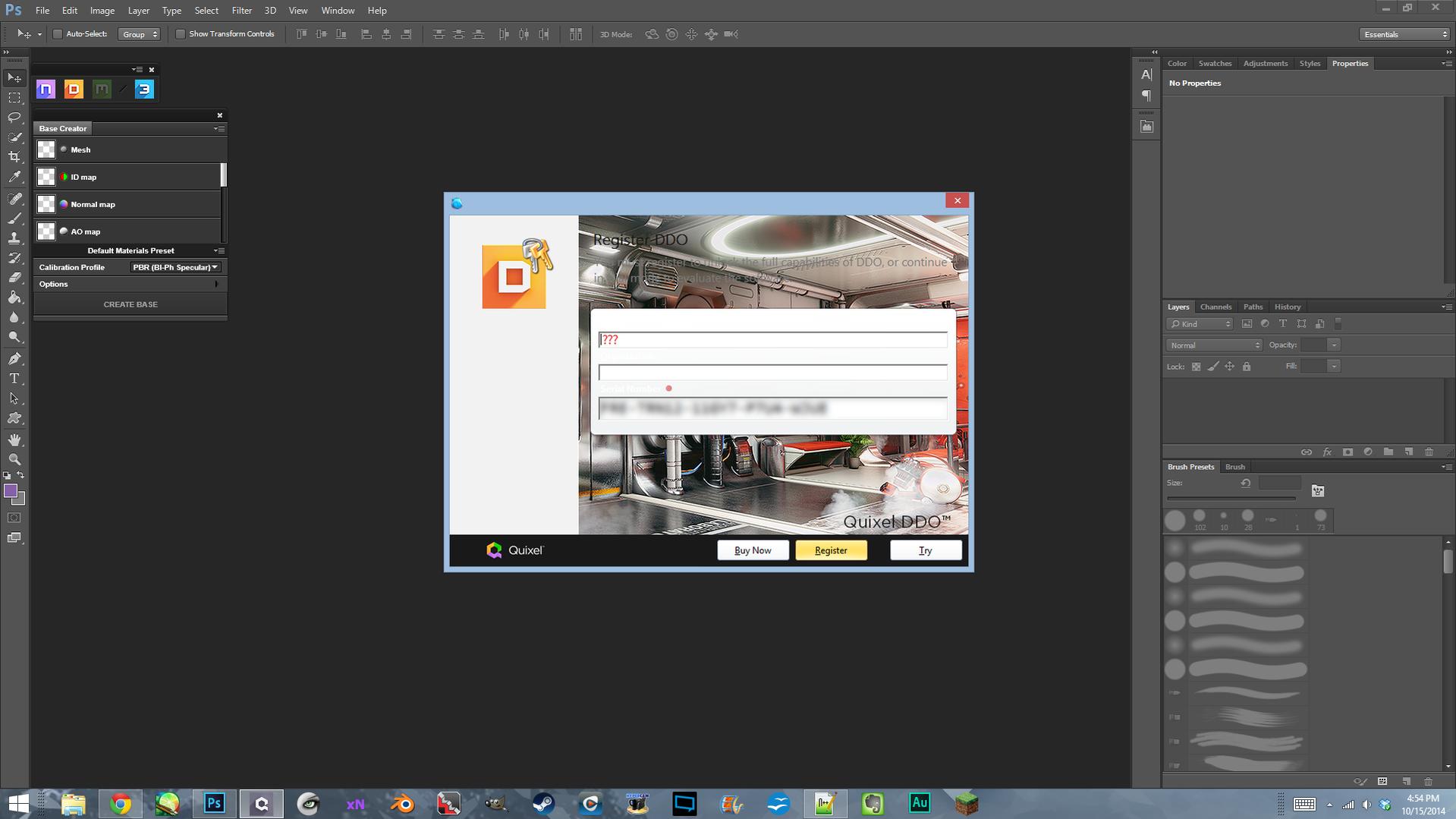Select the Eyedropper tool
This screenshot has width=1456, height=819.
tap(14, 177)
